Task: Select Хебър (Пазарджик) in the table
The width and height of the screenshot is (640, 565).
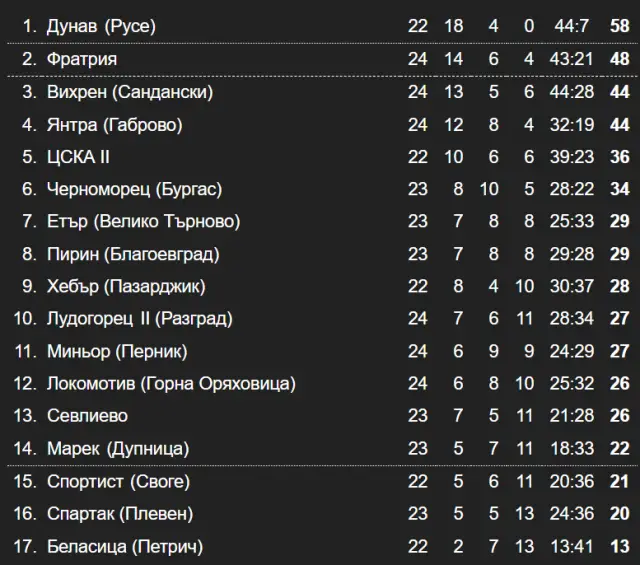Action: click(x=126, y=287)
